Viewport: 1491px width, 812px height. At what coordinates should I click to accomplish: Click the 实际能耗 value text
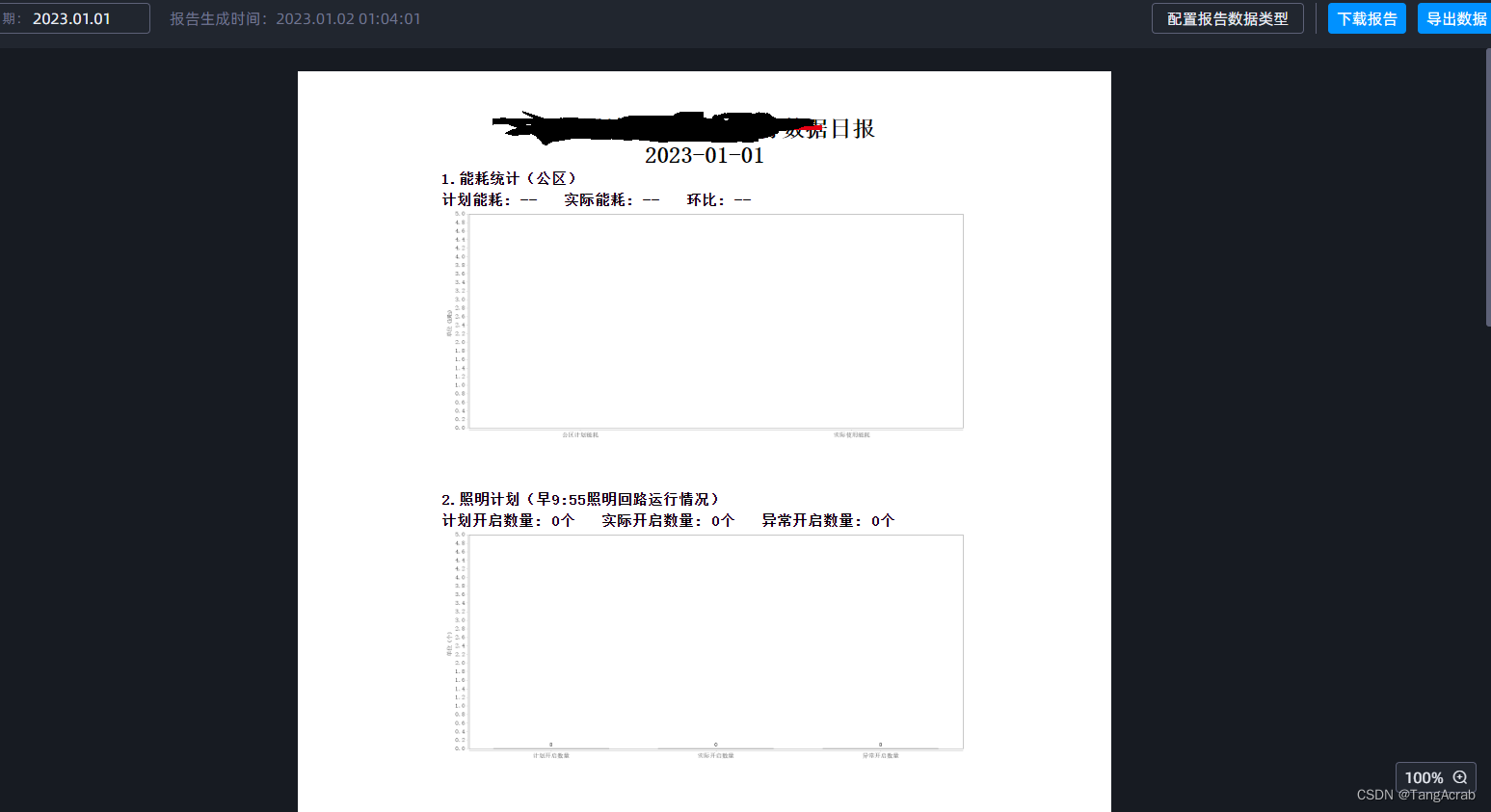[x=612, y=199]
